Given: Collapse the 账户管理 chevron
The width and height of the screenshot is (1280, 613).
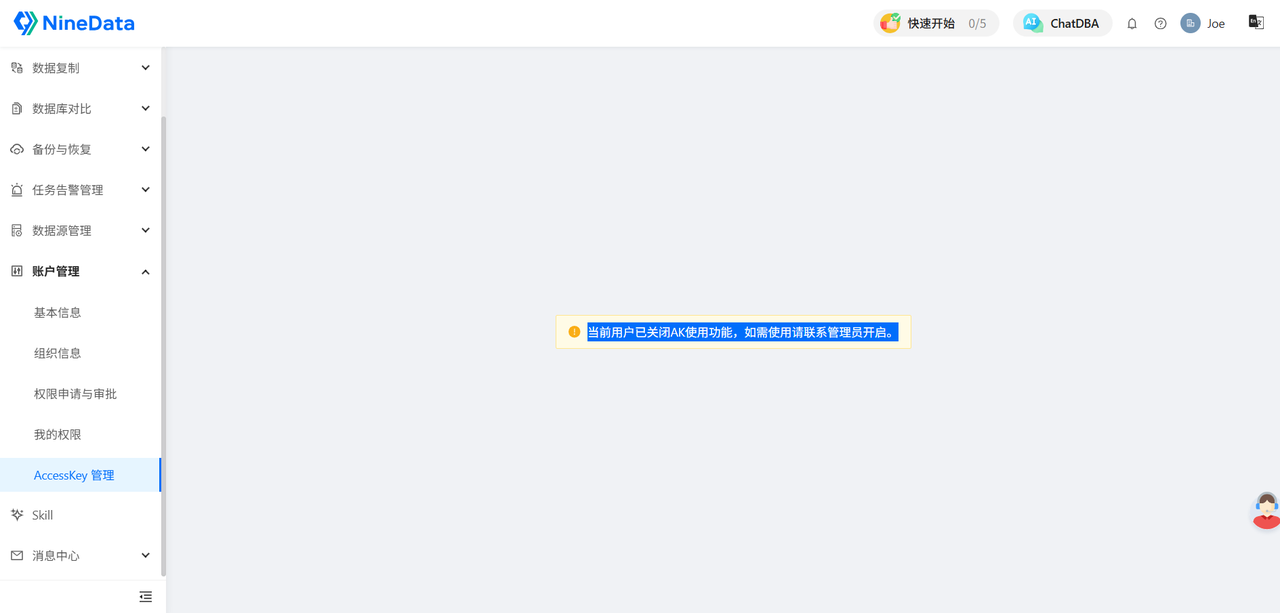Looking at the screenshot, I should [145, 272].
